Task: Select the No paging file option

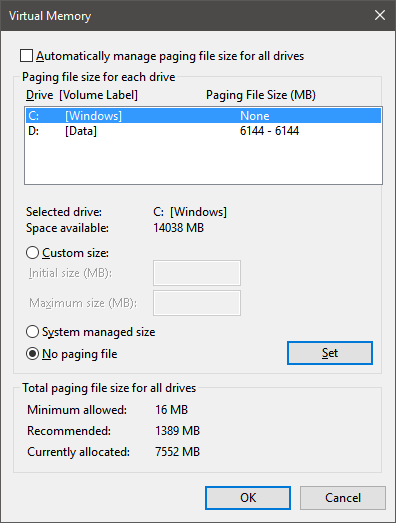Action: 32,354
